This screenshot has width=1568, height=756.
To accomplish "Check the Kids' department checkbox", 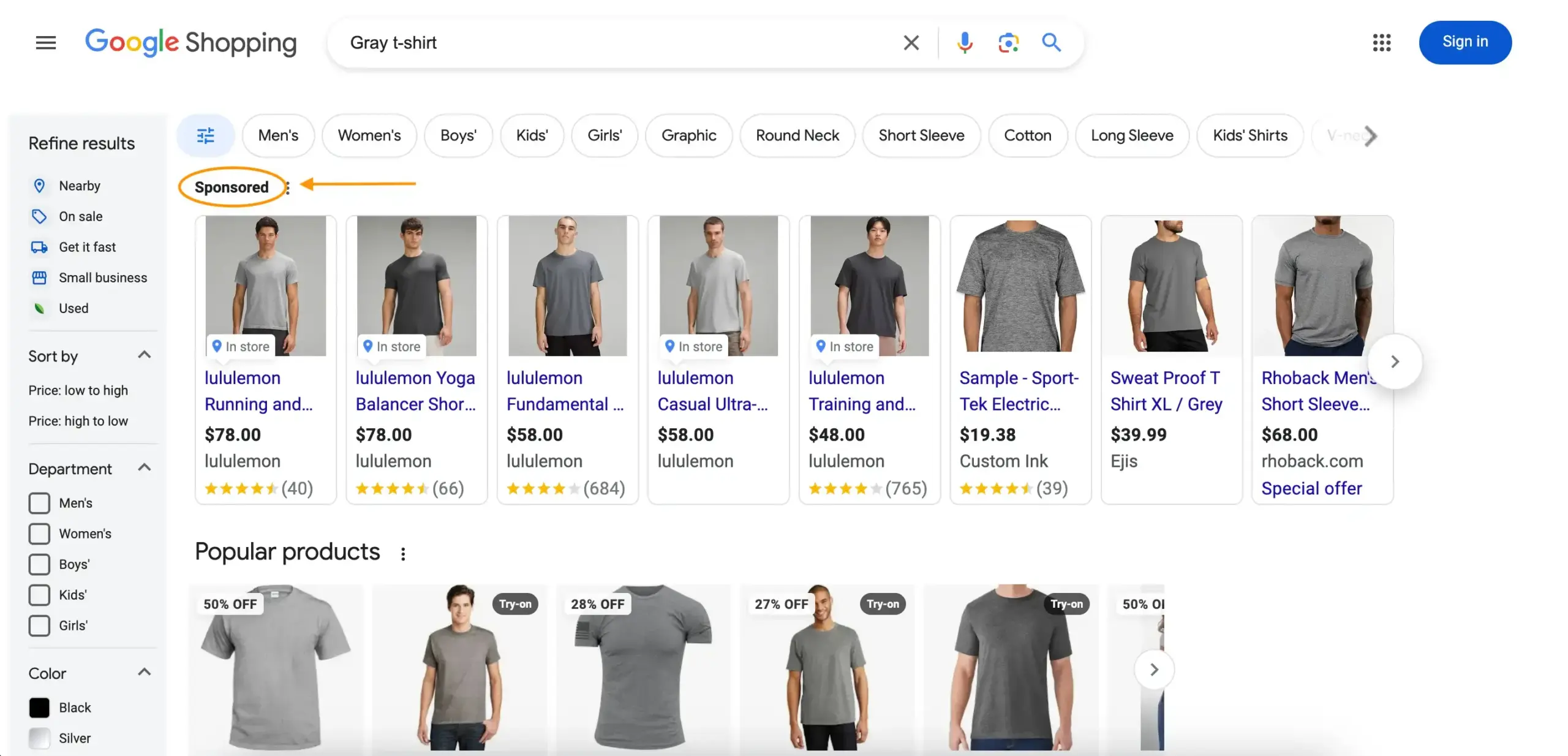I will [x=39, y=595].
